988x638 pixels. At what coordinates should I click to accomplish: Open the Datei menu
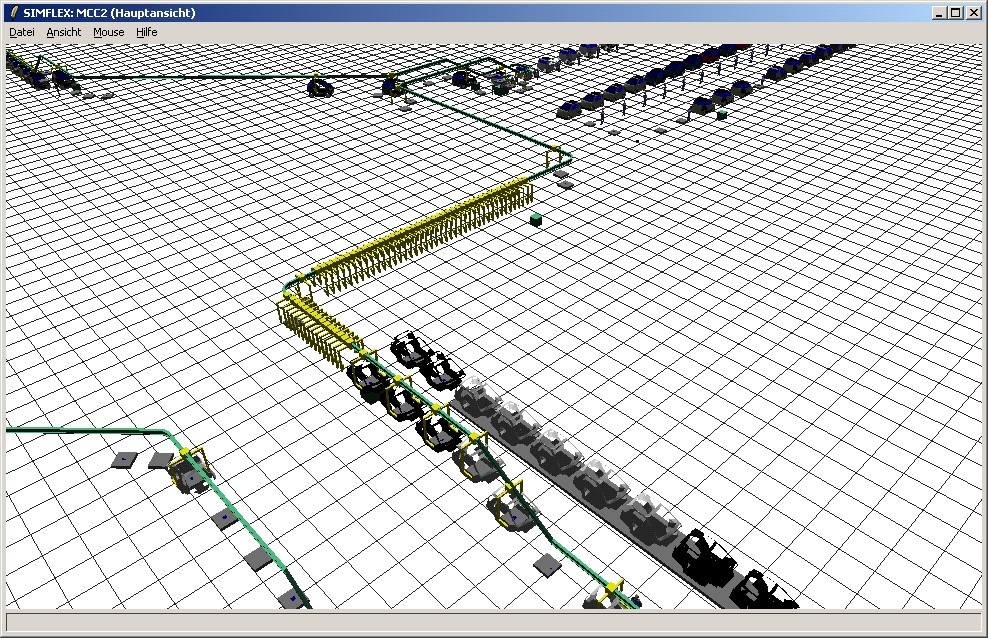click(x=22, y=32)
